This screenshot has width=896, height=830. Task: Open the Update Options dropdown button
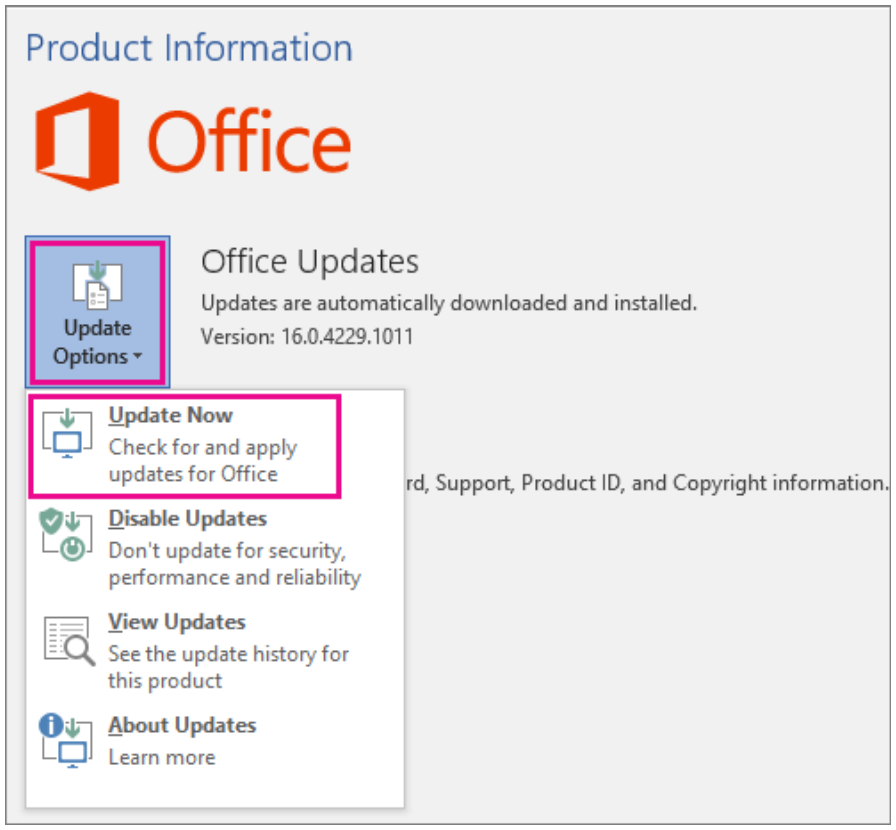(x=98, y=312)
